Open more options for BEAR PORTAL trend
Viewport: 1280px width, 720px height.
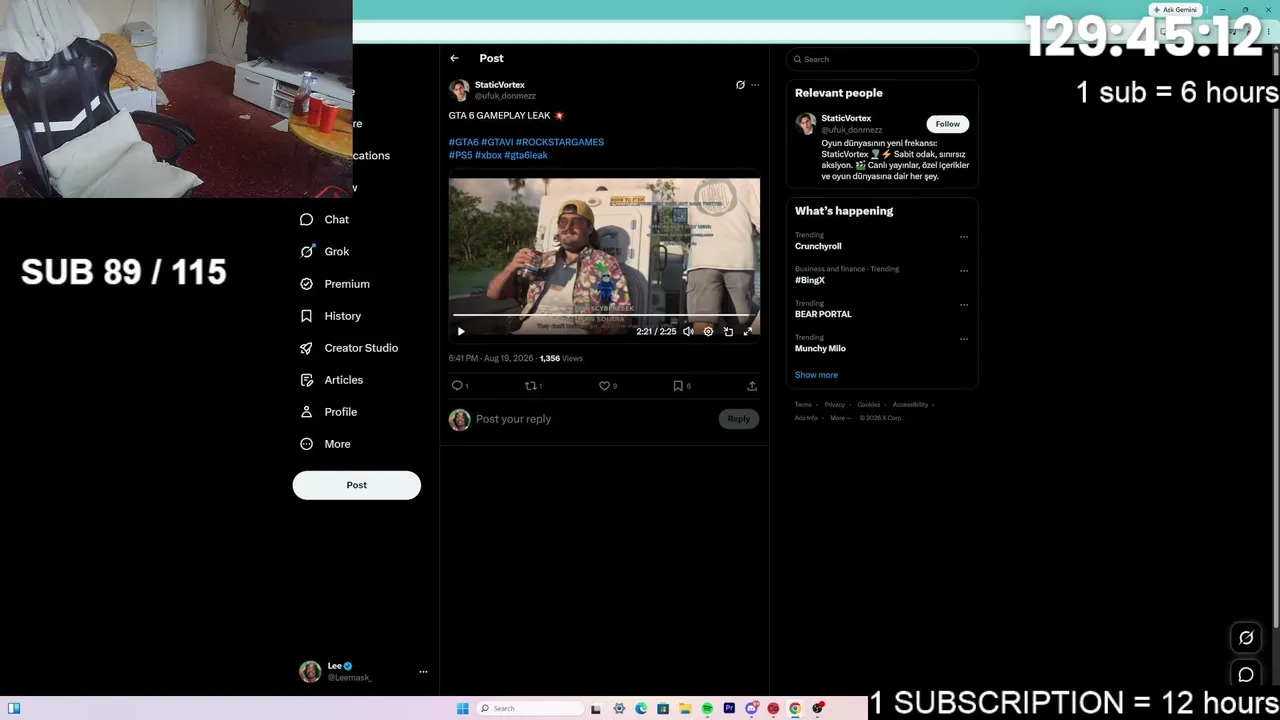[x=964, y=305]
